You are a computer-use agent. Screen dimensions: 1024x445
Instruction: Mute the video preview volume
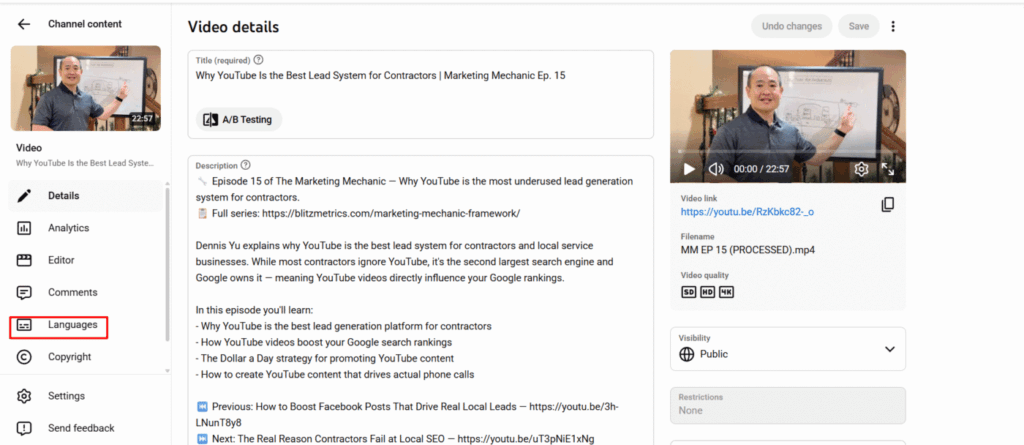tap(716, 169)
